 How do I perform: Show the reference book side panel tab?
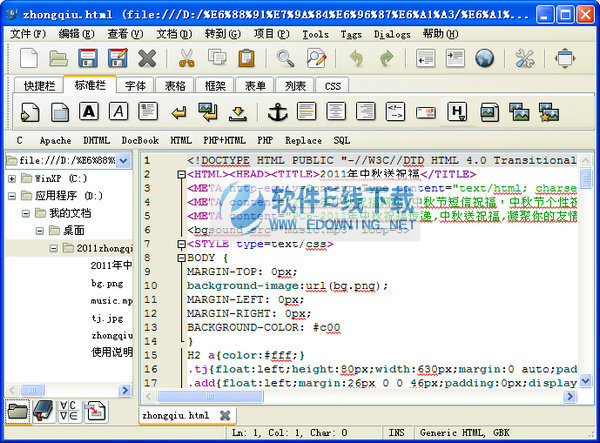[x=44, y=412]
